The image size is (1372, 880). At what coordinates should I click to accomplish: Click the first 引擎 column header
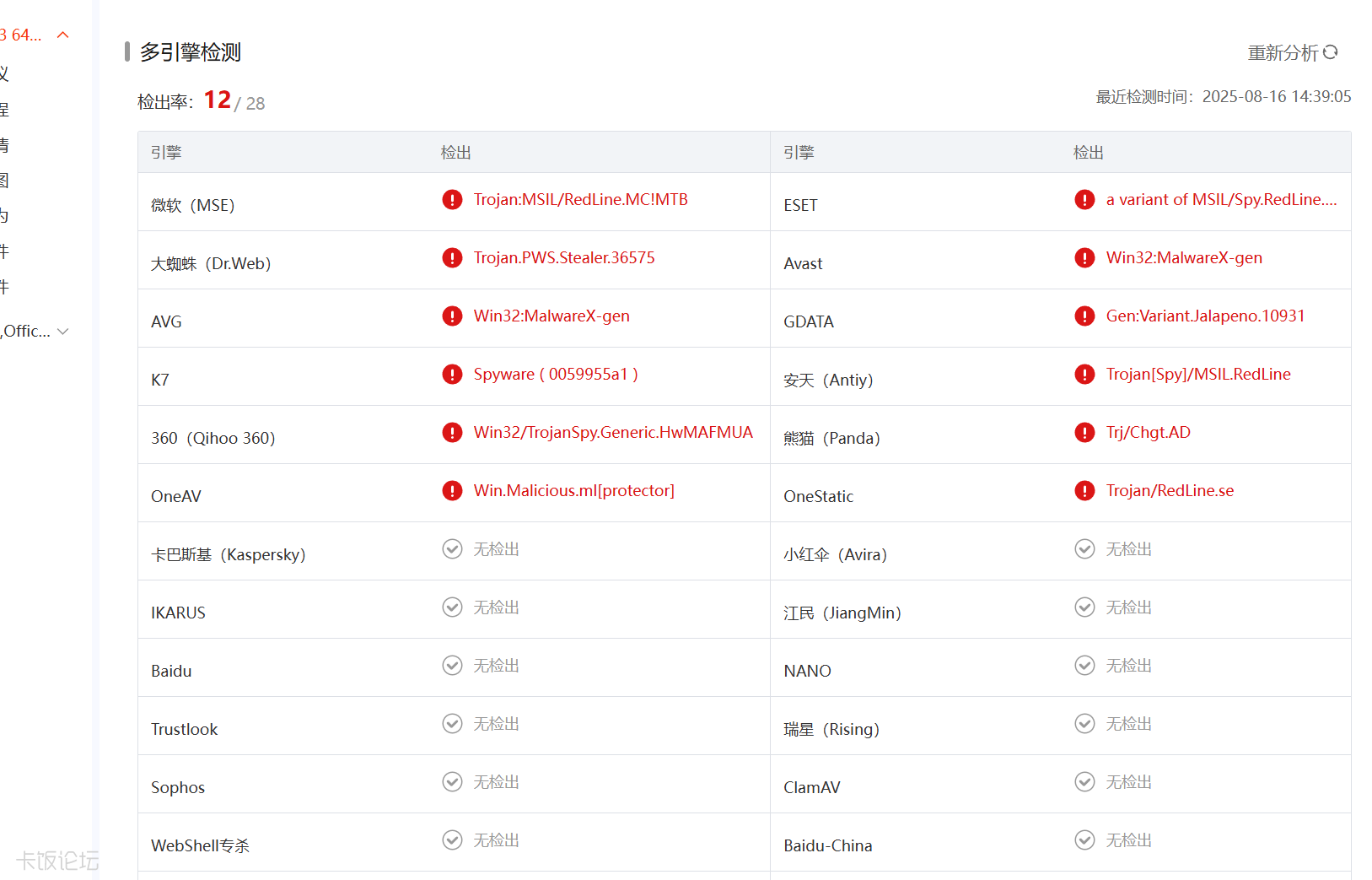tap(166, 153)
